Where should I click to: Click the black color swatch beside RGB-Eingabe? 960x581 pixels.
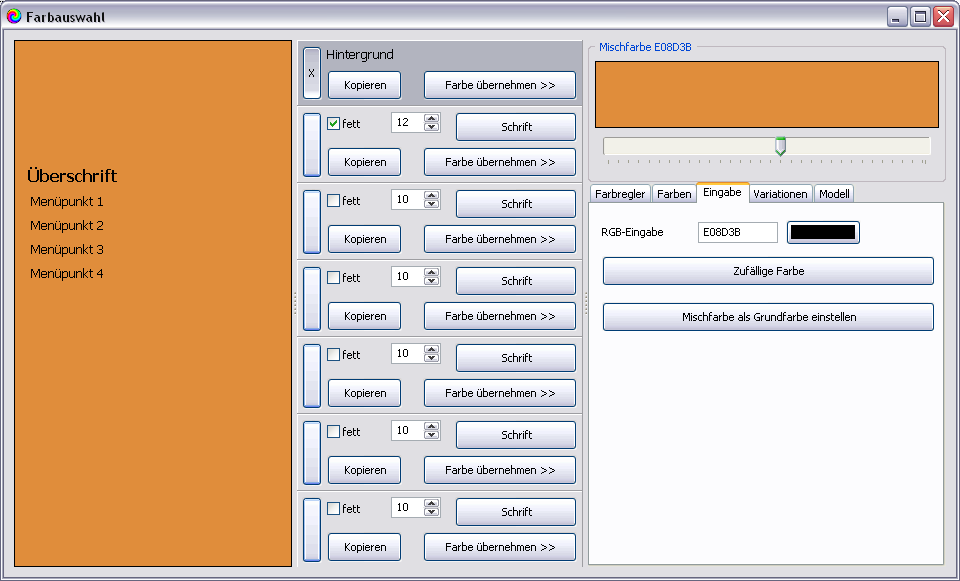click(x=823, y=232)
